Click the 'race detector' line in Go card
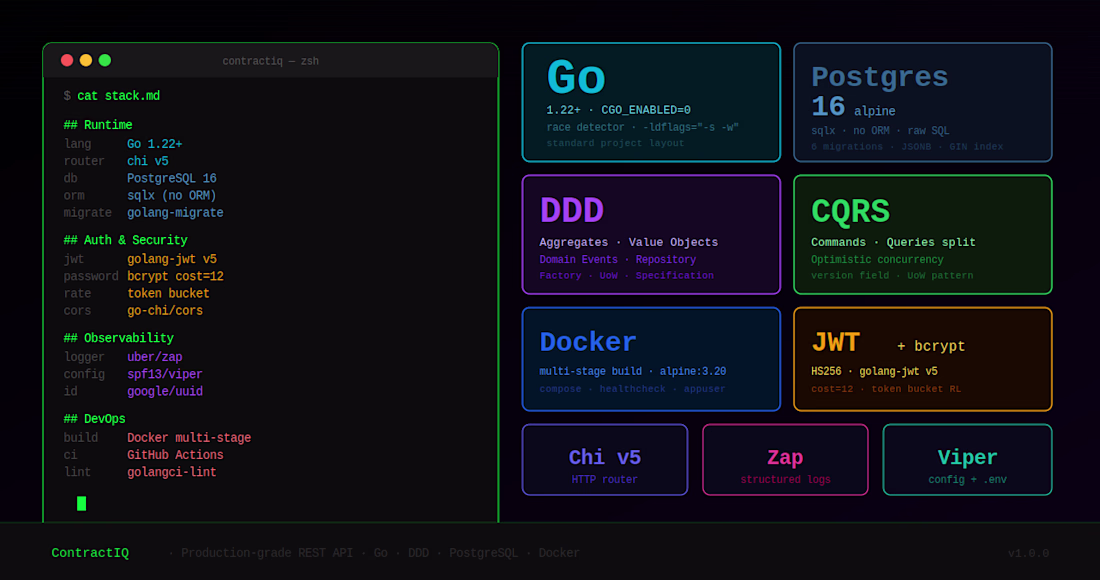Screen dimensions: 1100x580 point(642,128)
